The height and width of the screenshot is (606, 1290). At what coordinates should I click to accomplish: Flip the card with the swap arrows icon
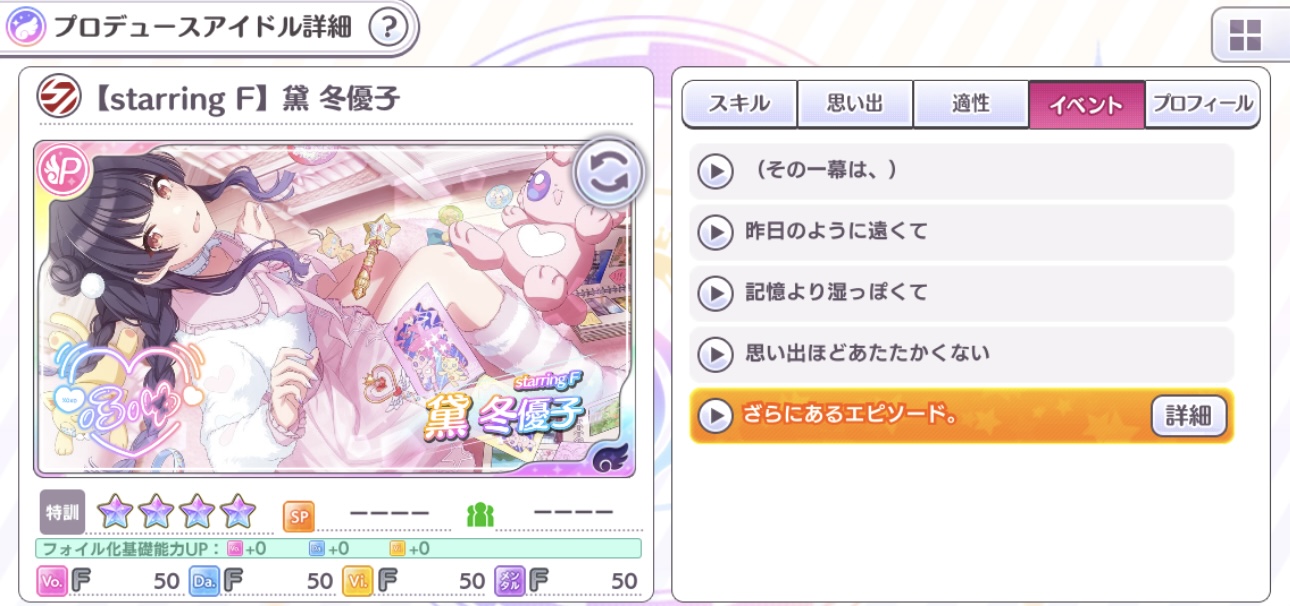[x=607, y=173]
